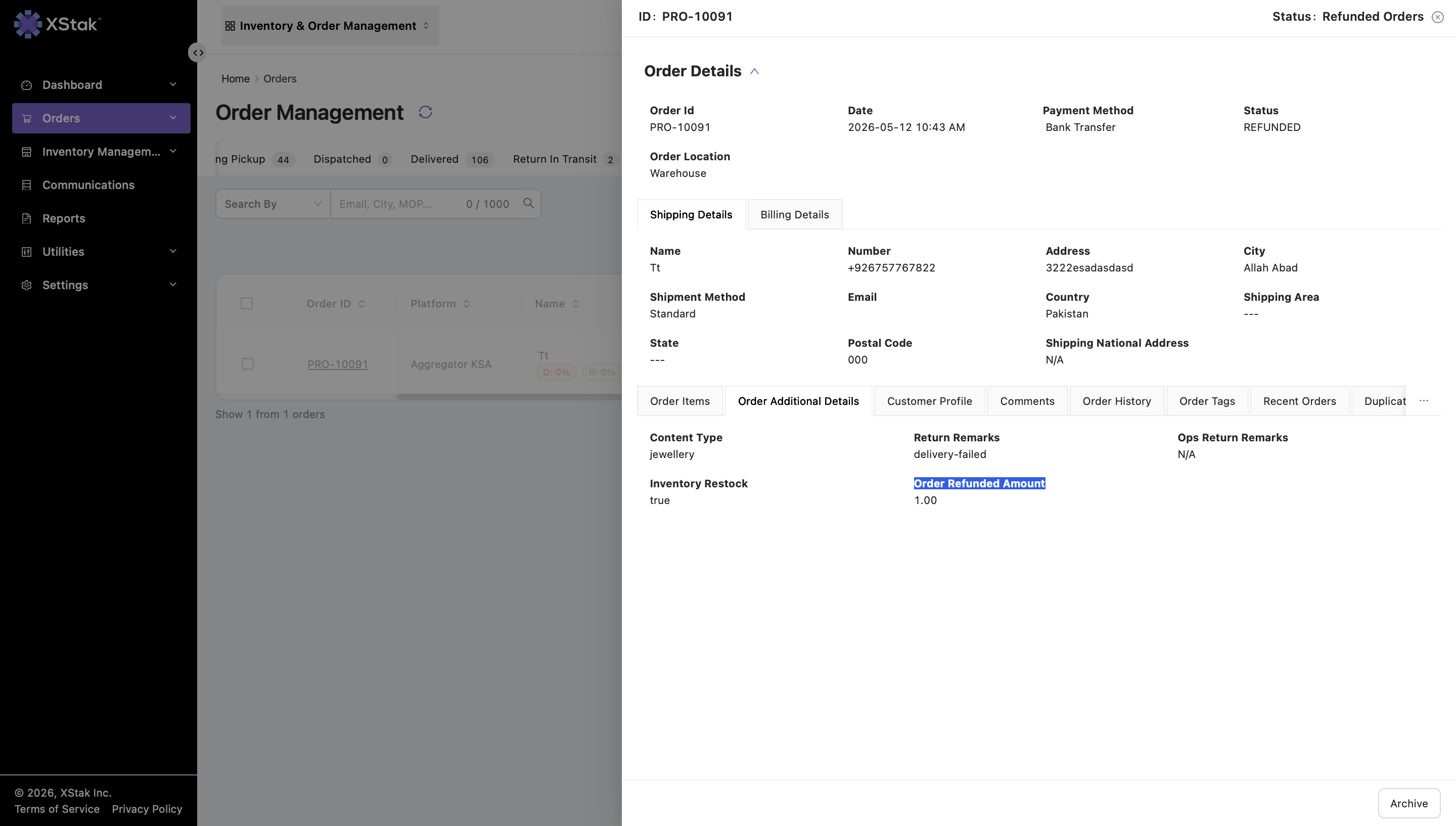
Task: Open the Order History tab
Action: [1117, 401]
